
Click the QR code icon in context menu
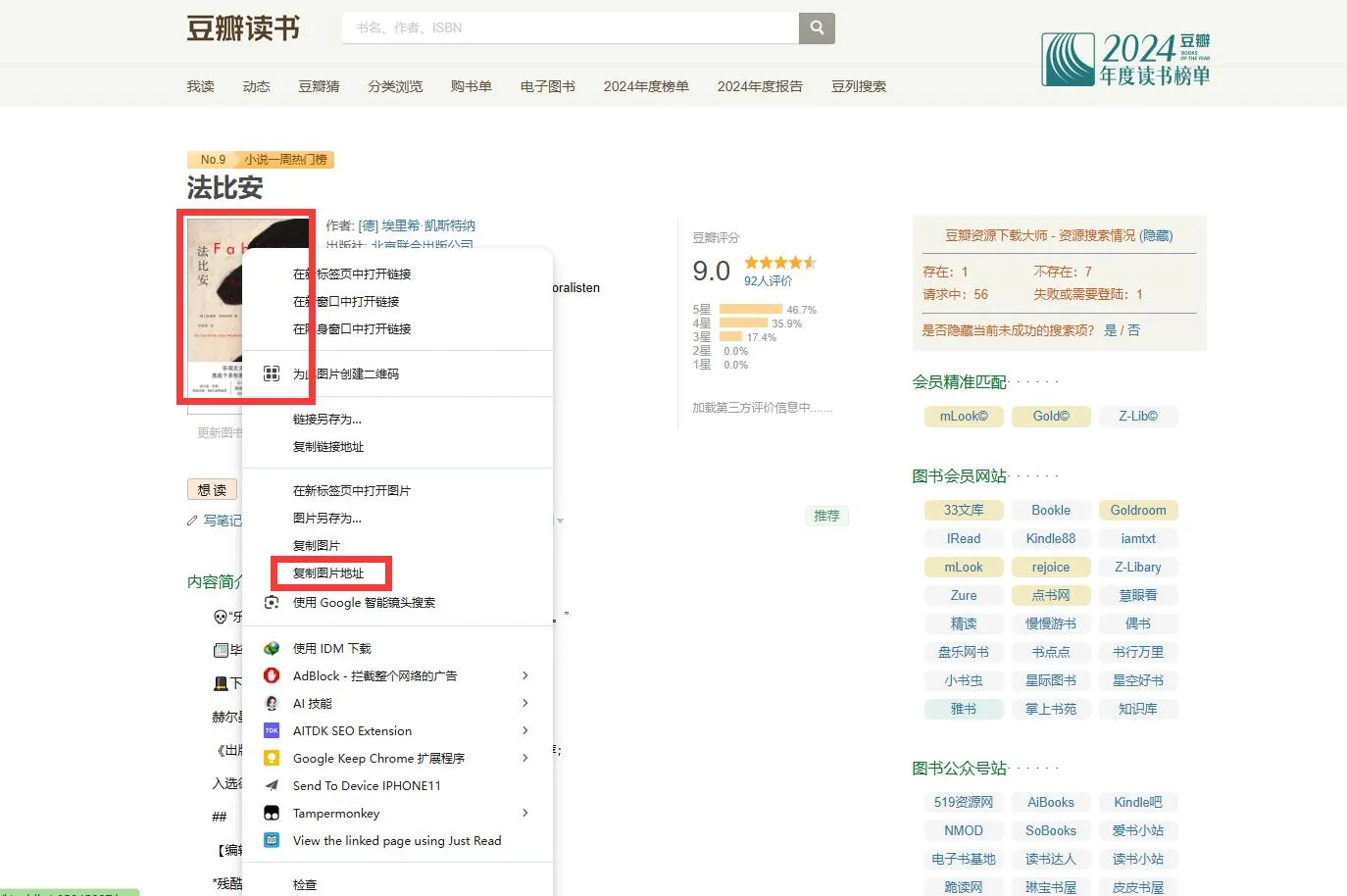272,373
